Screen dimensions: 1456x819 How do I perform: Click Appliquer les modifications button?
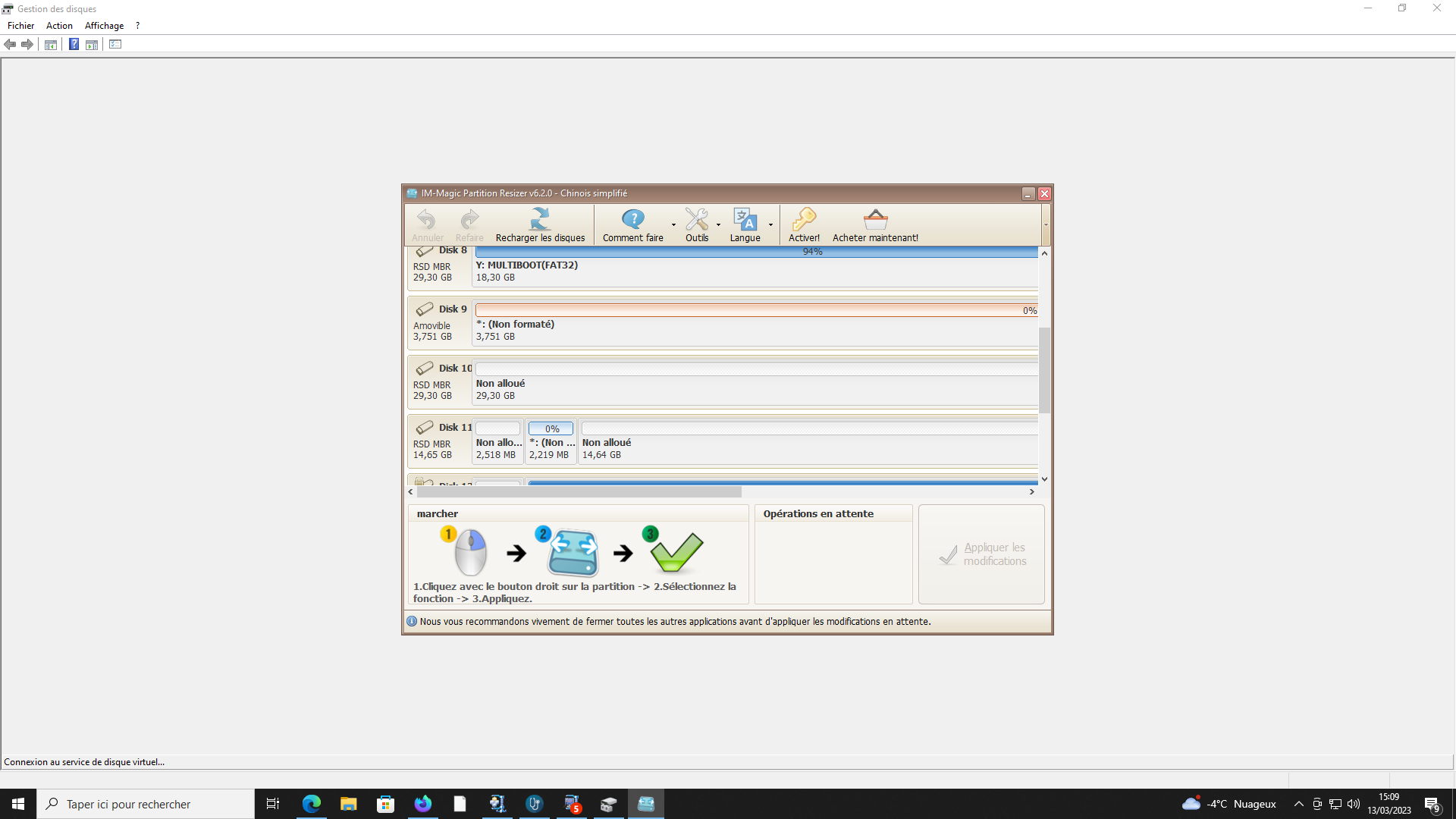click(981, 554)
